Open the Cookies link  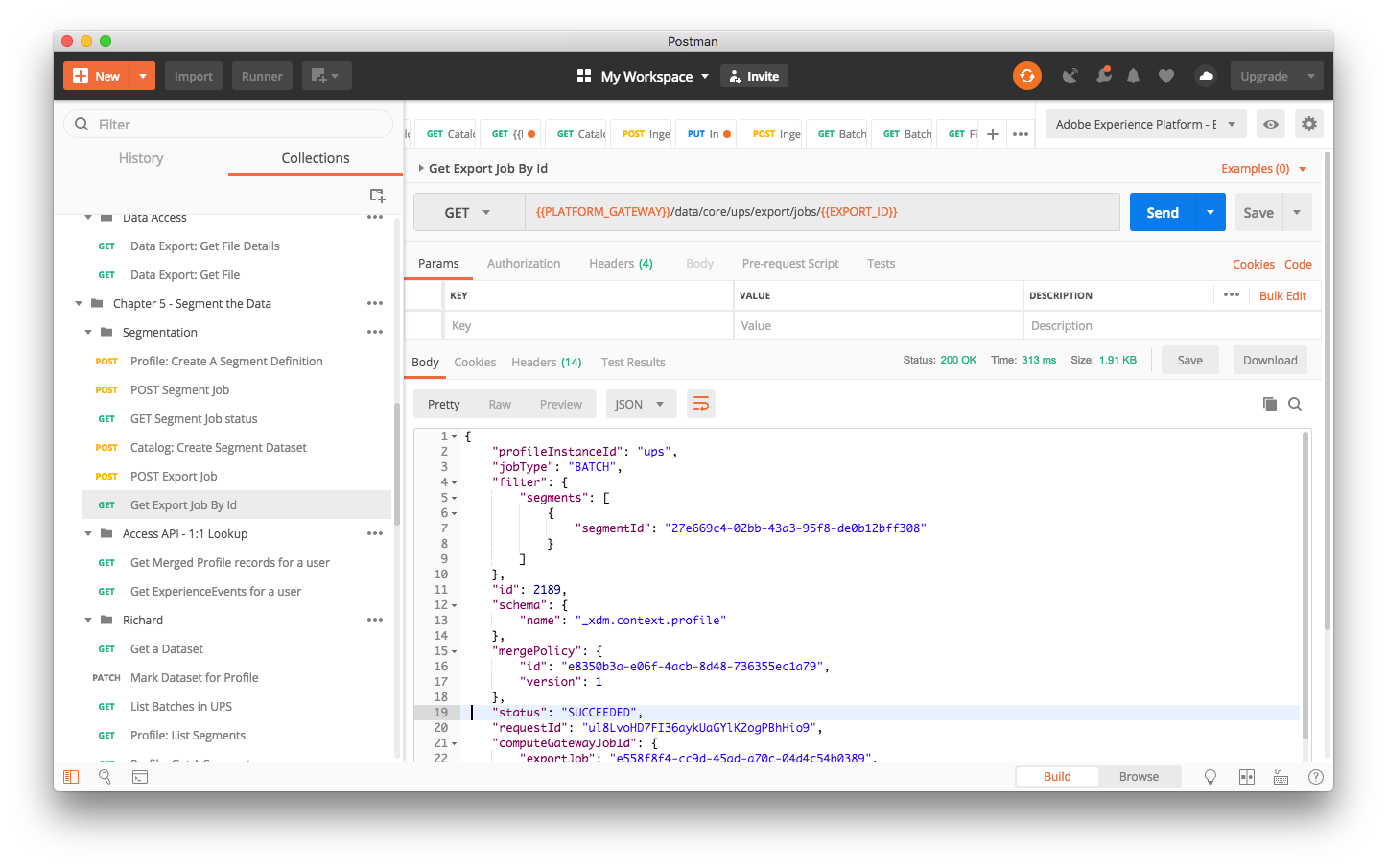1253,264
